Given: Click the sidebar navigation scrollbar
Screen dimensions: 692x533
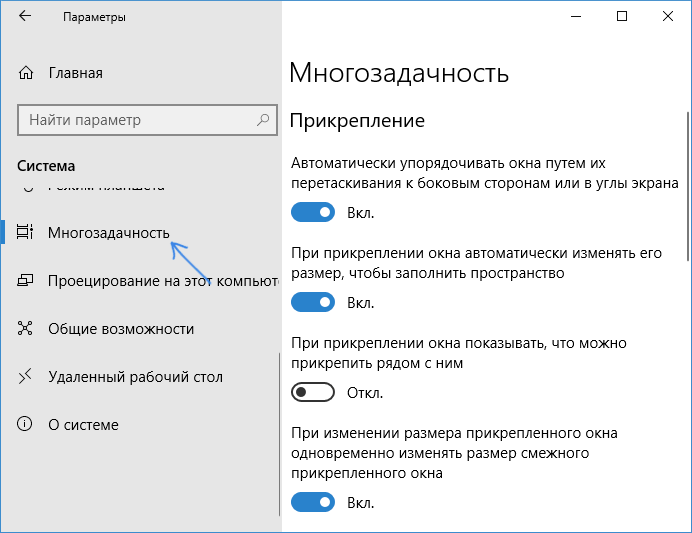Looking at the screenshot, I should point(280,434).
